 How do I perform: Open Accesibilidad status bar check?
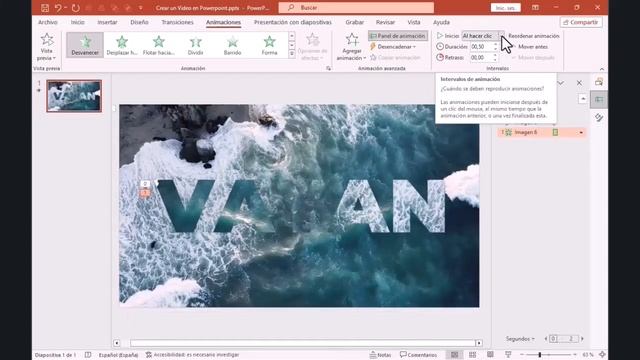[x=192, y=355]
